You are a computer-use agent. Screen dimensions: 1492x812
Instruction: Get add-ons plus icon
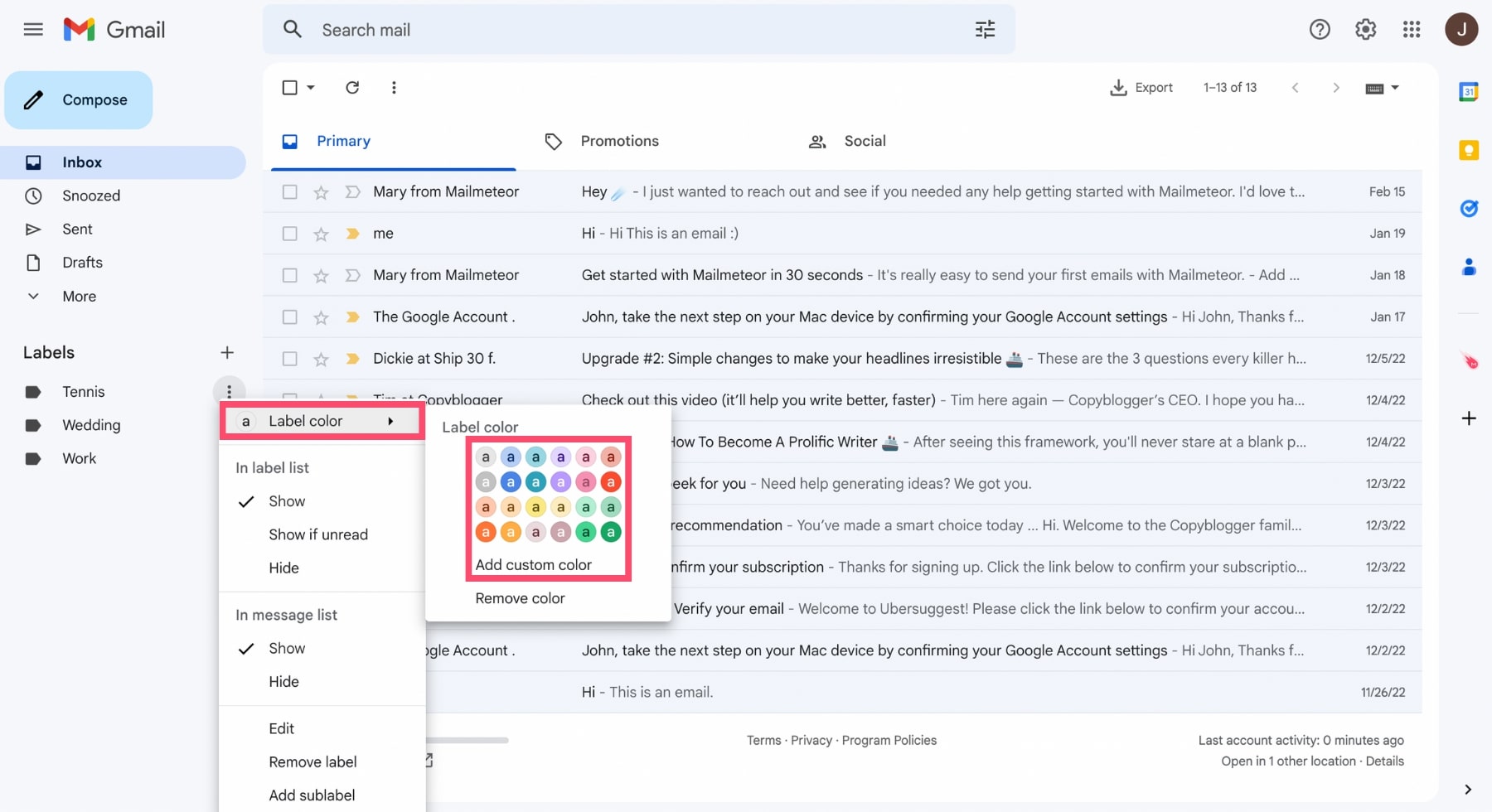click(1469, 418)
